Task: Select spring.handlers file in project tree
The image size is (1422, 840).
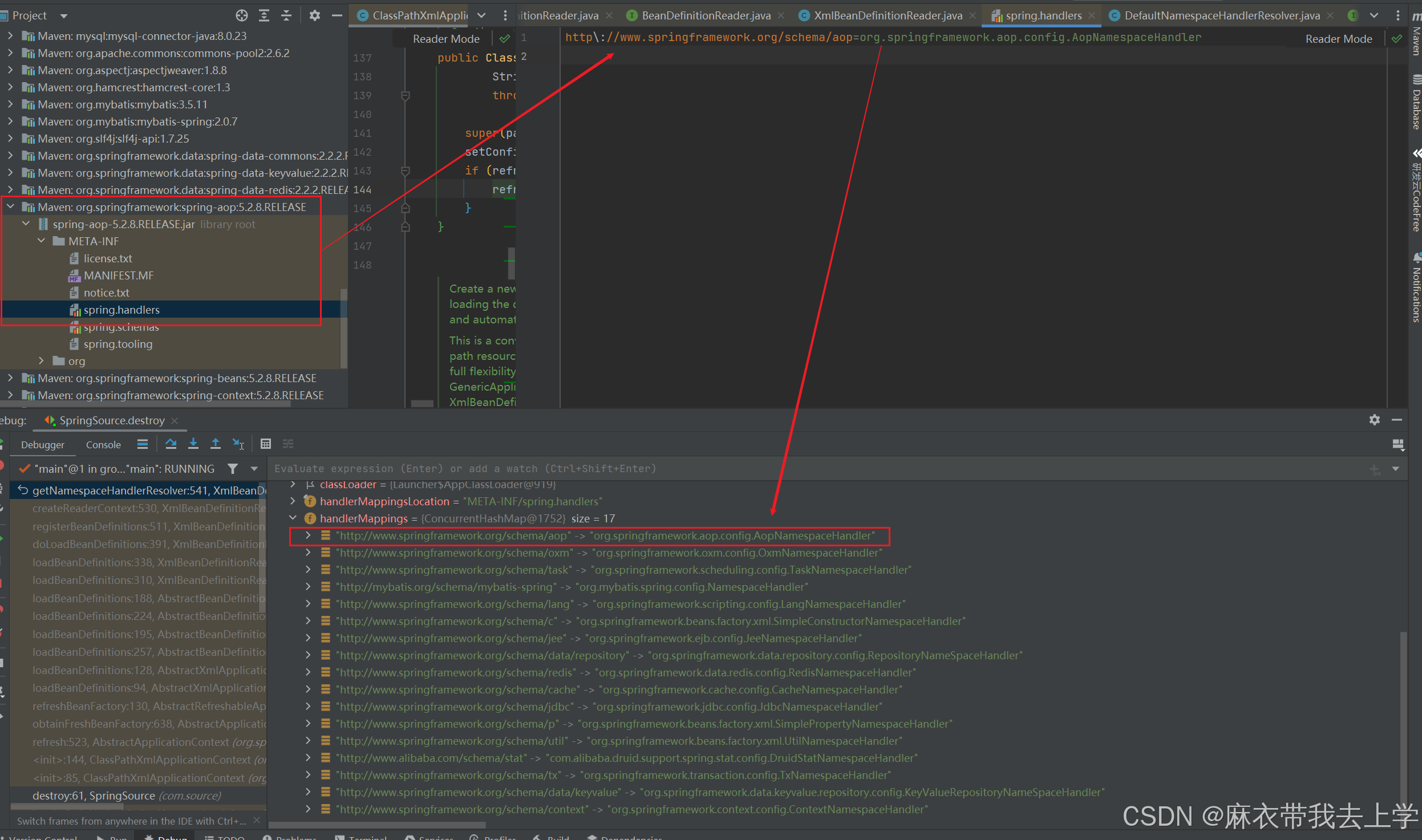Action: point(121,310)
